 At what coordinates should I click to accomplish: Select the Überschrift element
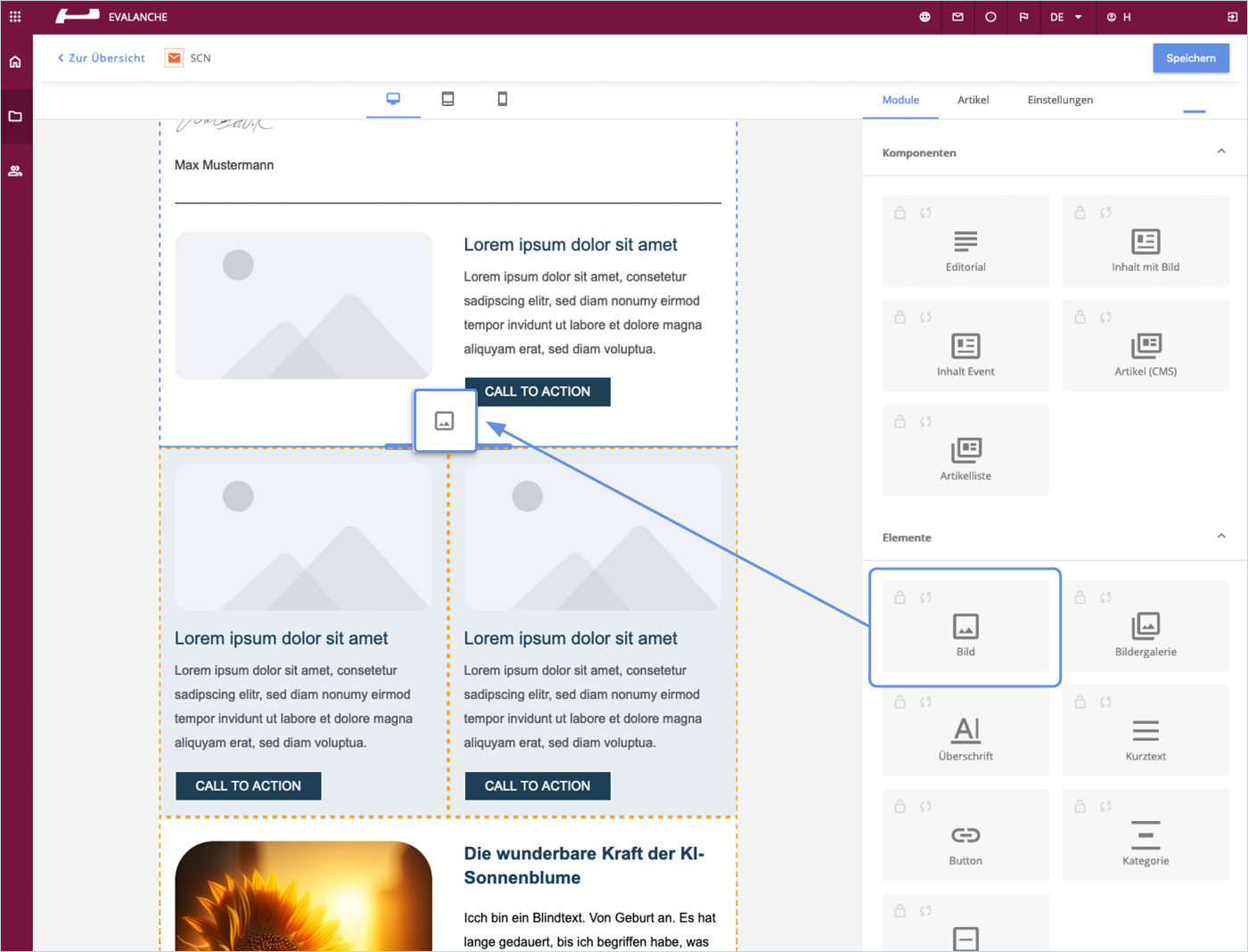[965, 738]
